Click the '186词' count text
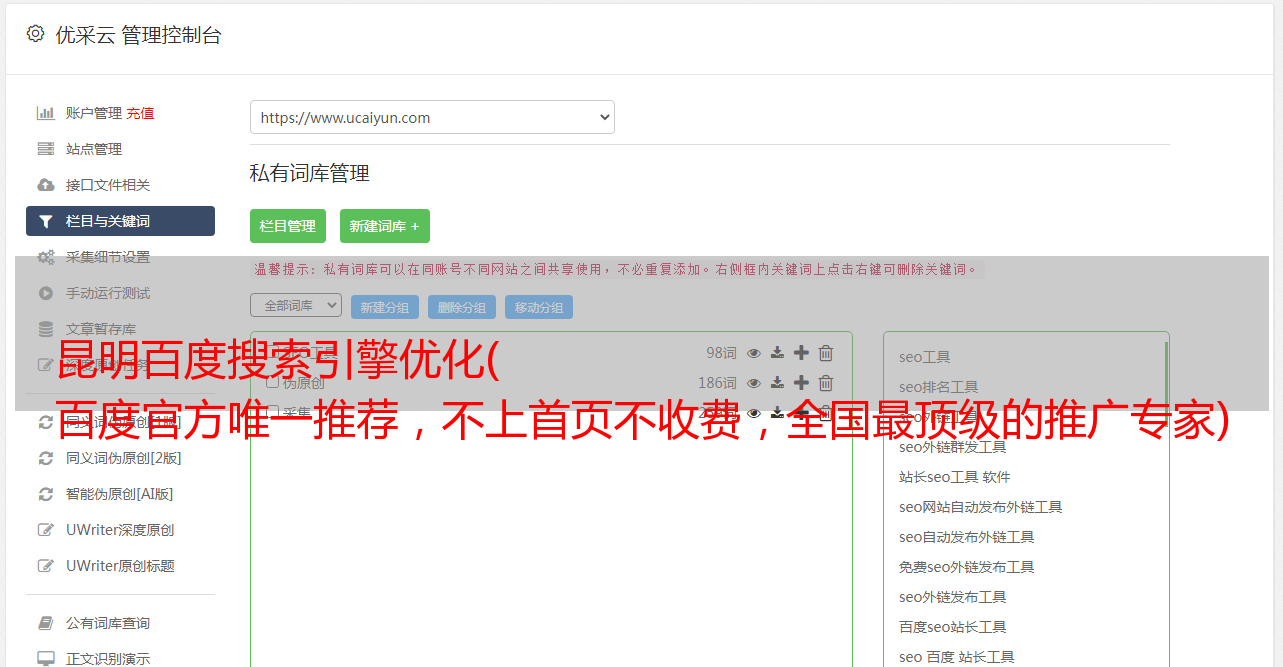Image resolution: width=1283 pixels, height=667 pixels. [x=717, y=382]
